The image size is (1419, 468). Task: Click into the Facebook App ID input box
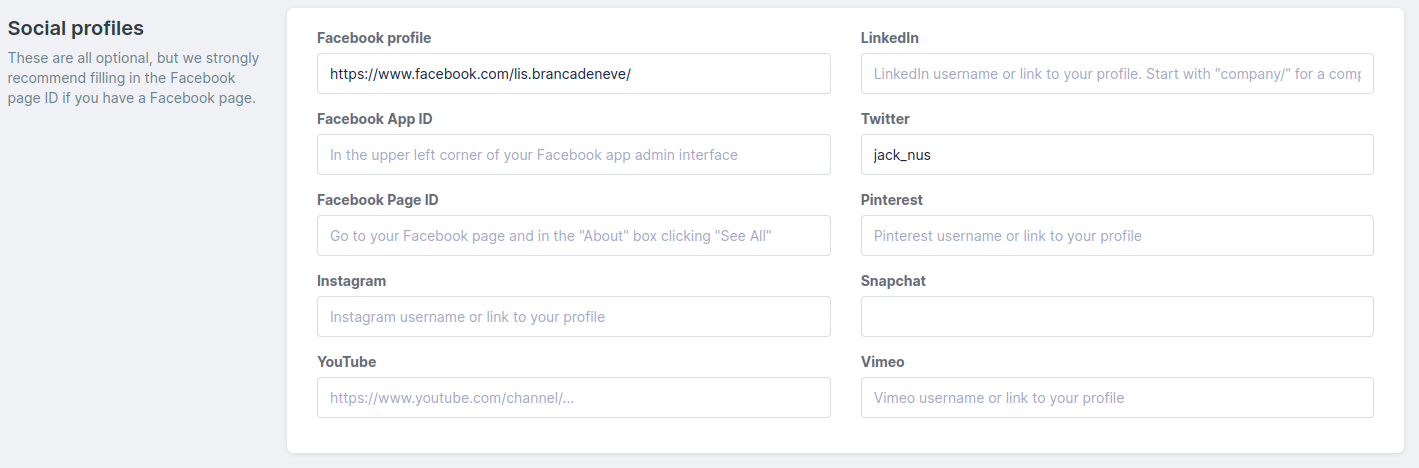pos(573,155)
